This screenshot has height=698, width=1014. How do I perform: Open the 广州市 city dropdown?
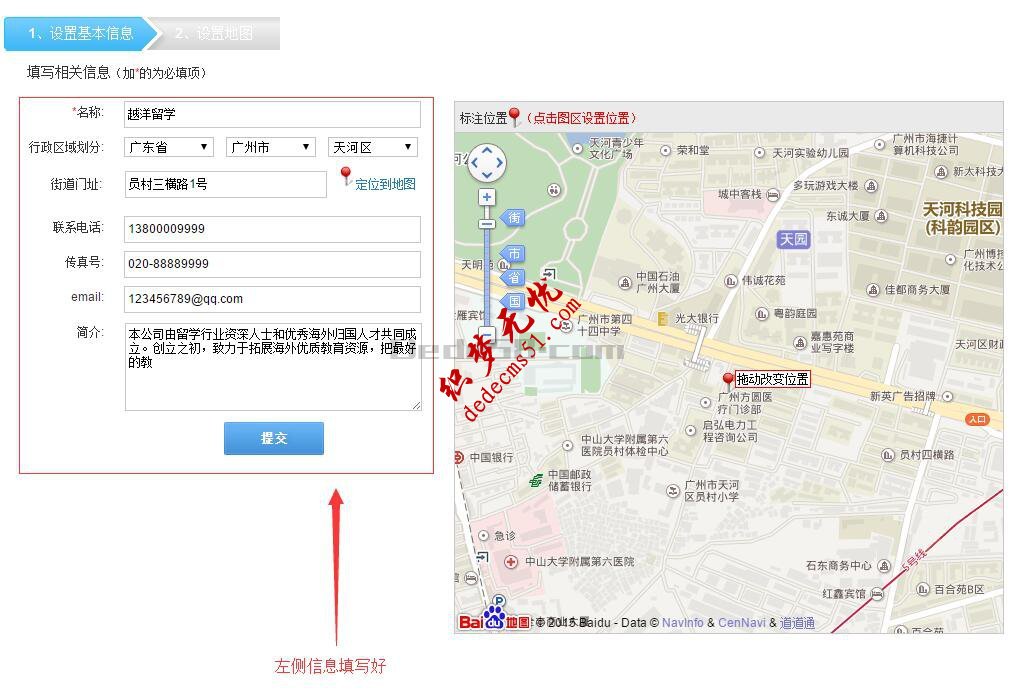(269, 146)
